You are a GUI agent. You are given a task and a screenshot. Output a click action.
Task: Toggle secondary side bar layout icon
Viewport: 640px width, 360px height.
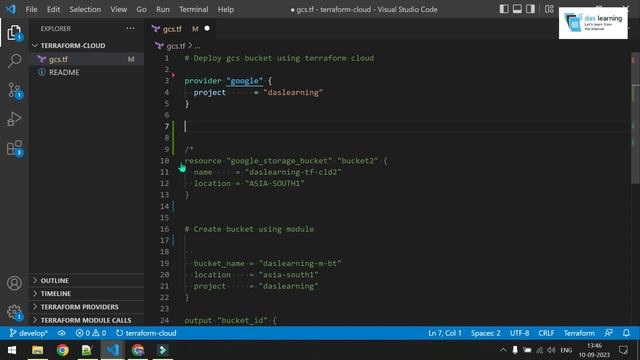(530, 9)
